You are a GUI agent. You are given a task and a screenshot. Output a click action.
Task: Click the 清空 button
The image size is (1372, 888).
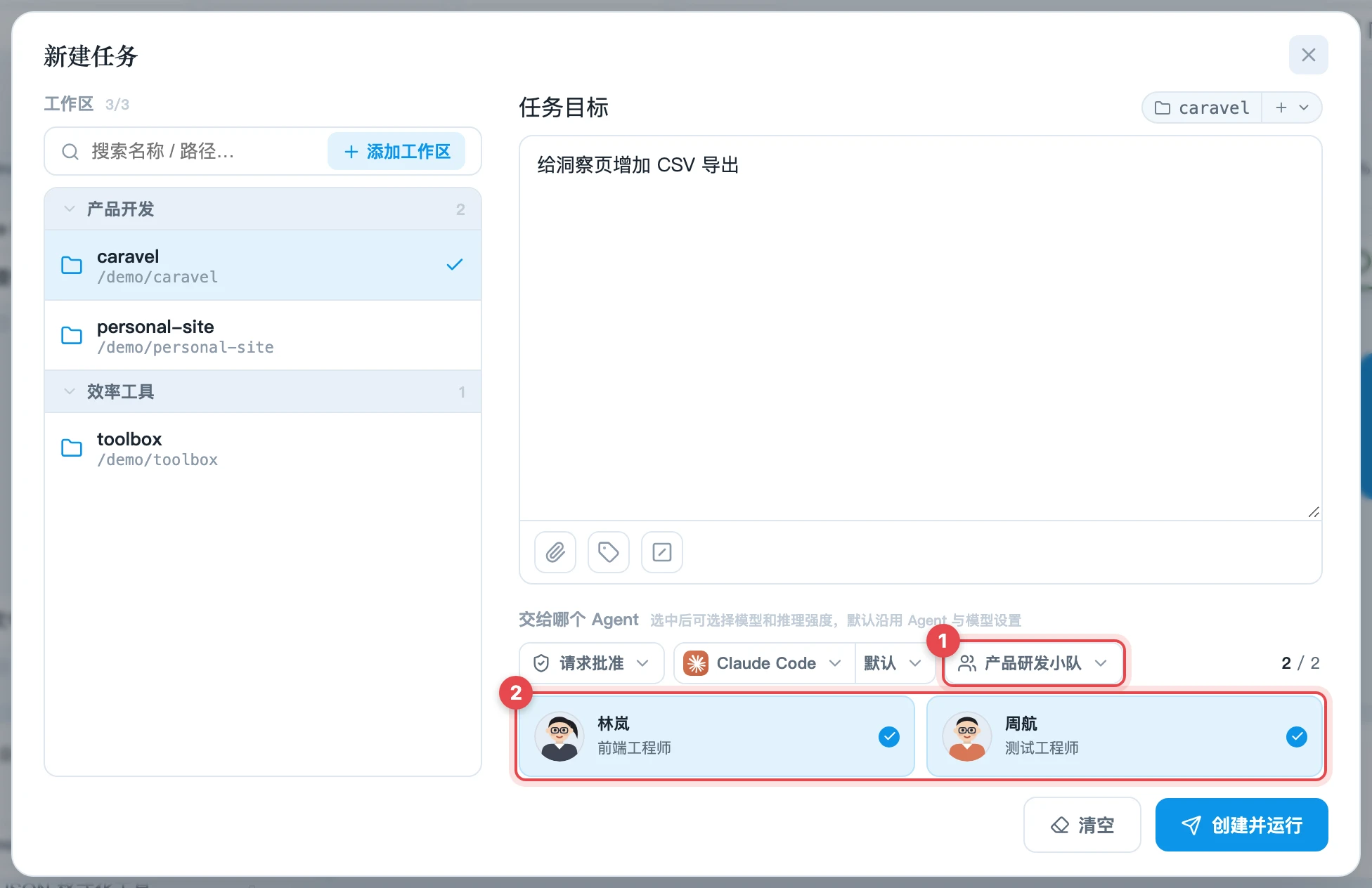(x=1082, y=825)
